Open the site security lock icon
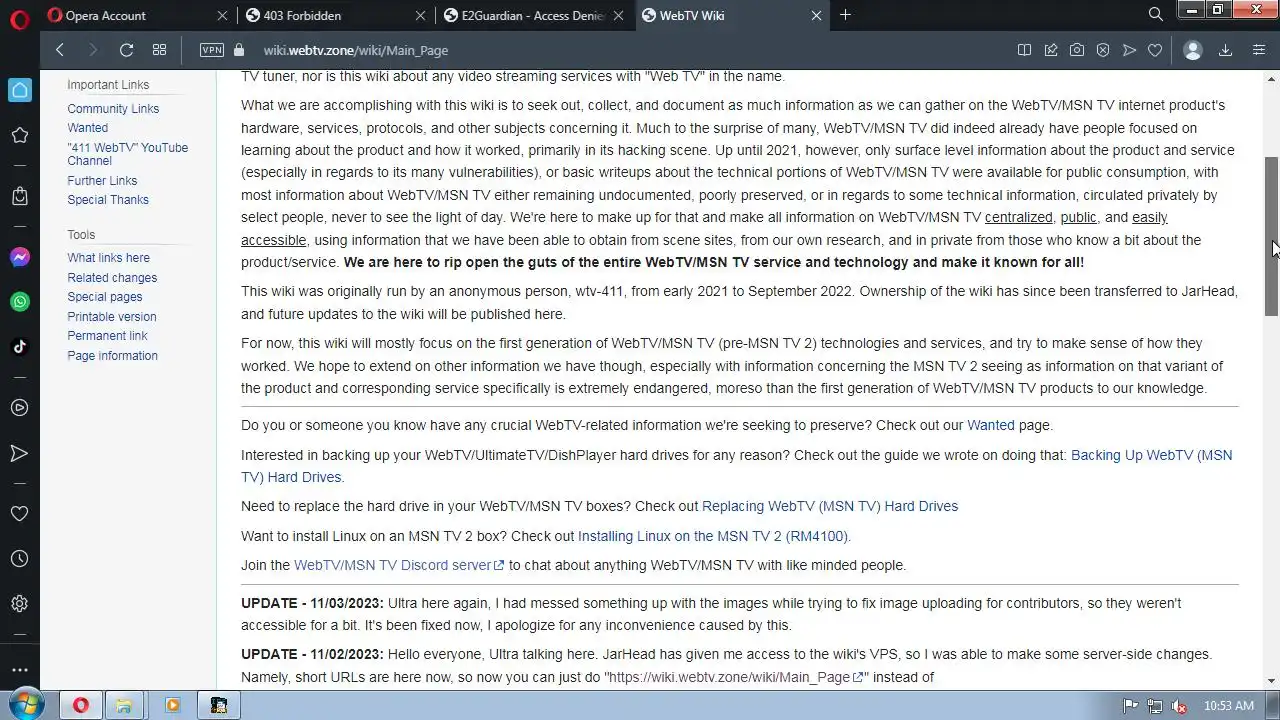The height and width of the screenshot is (720, 1280). [238, 50]
